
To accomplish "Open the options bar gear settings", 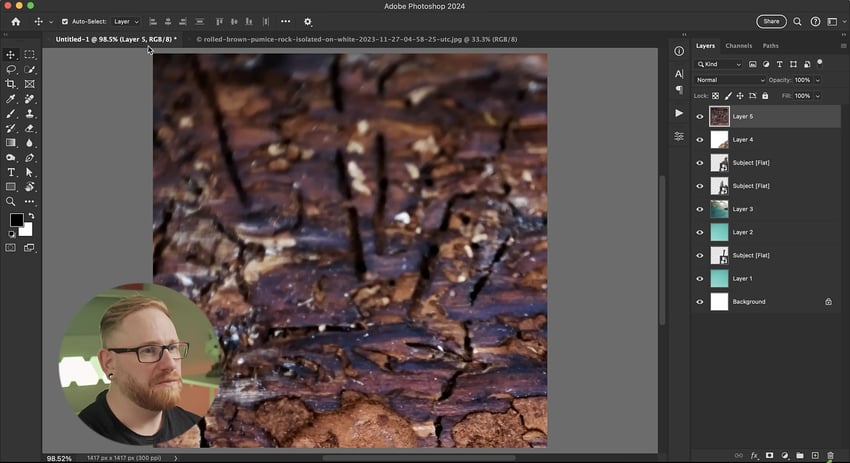I will coord(307,21).
